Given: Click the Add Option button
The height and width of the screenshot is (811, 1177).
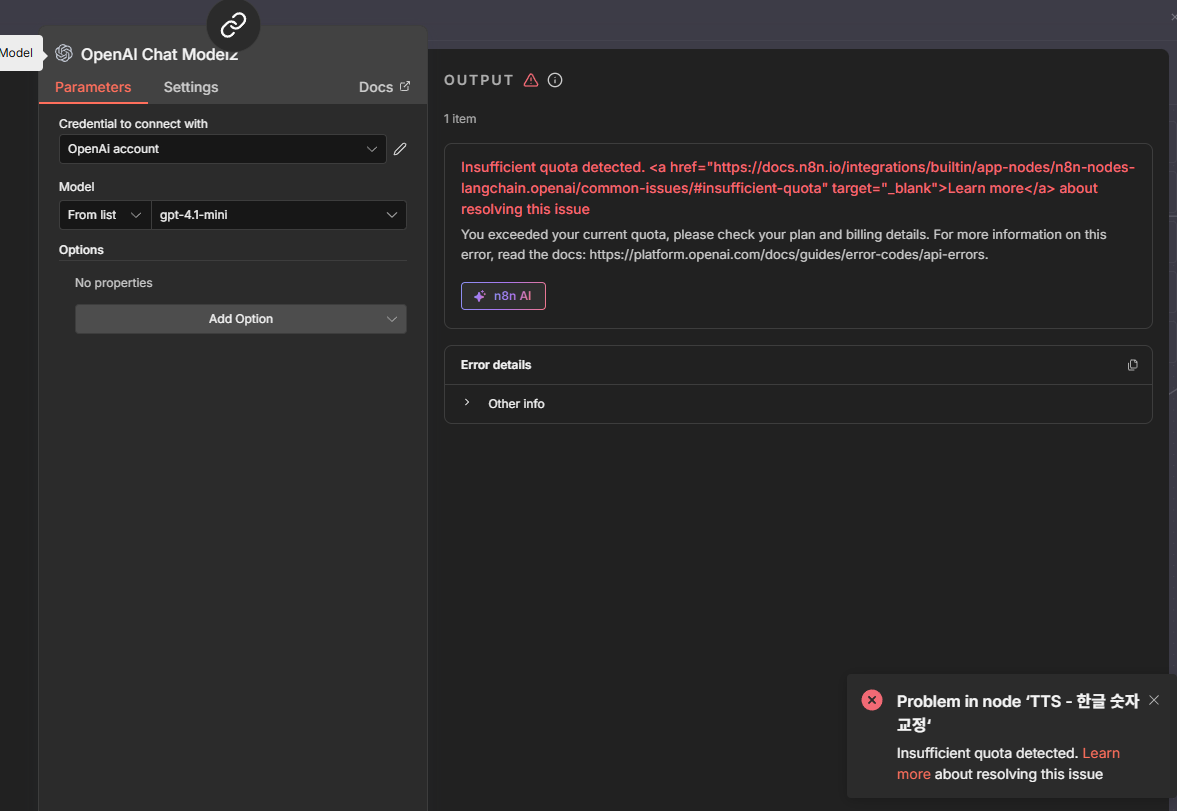Looking at the screenshot, I should 241,319.
